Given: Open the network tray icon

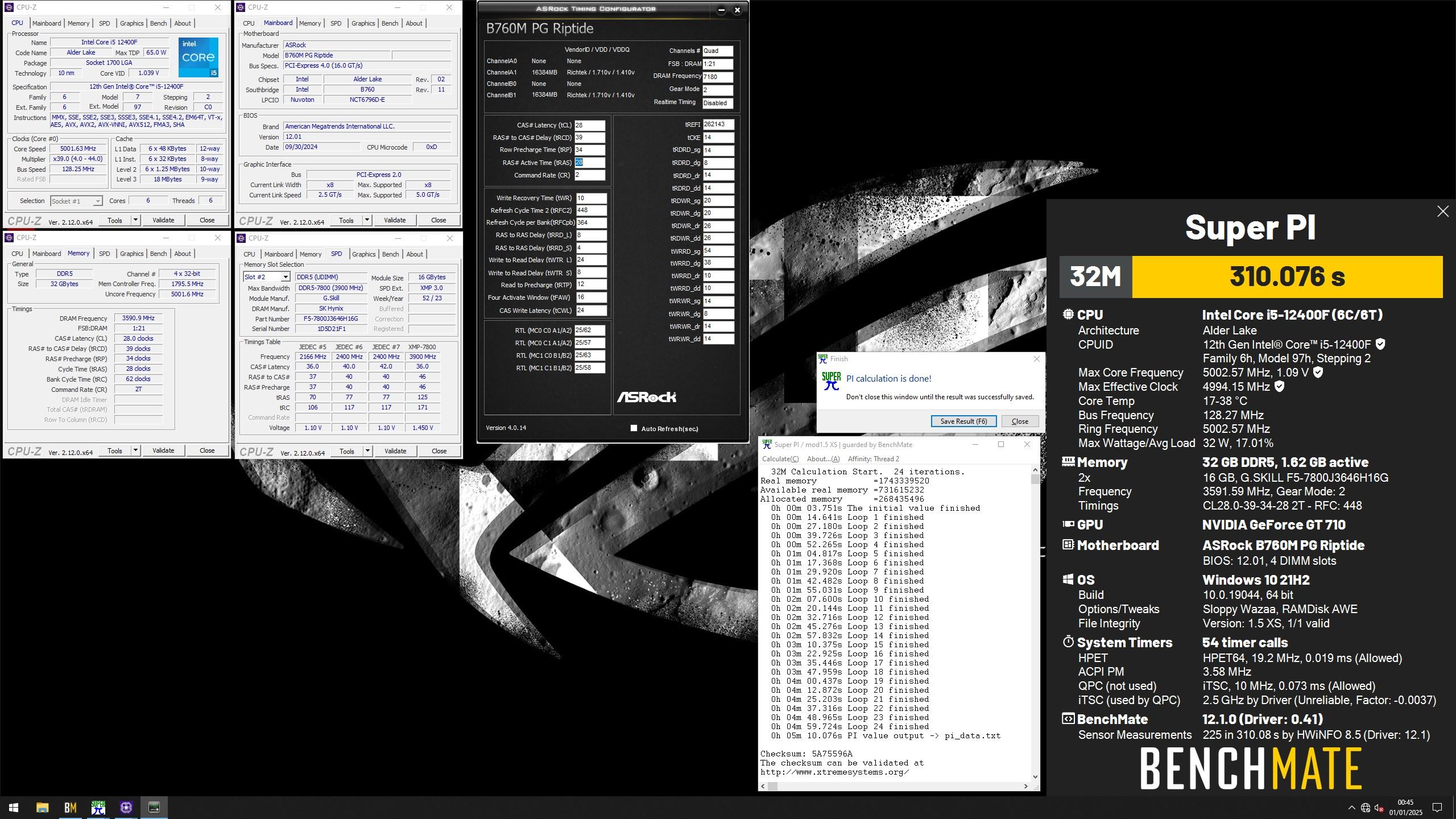Looking at the screenshot, I should pos(1365,808).
